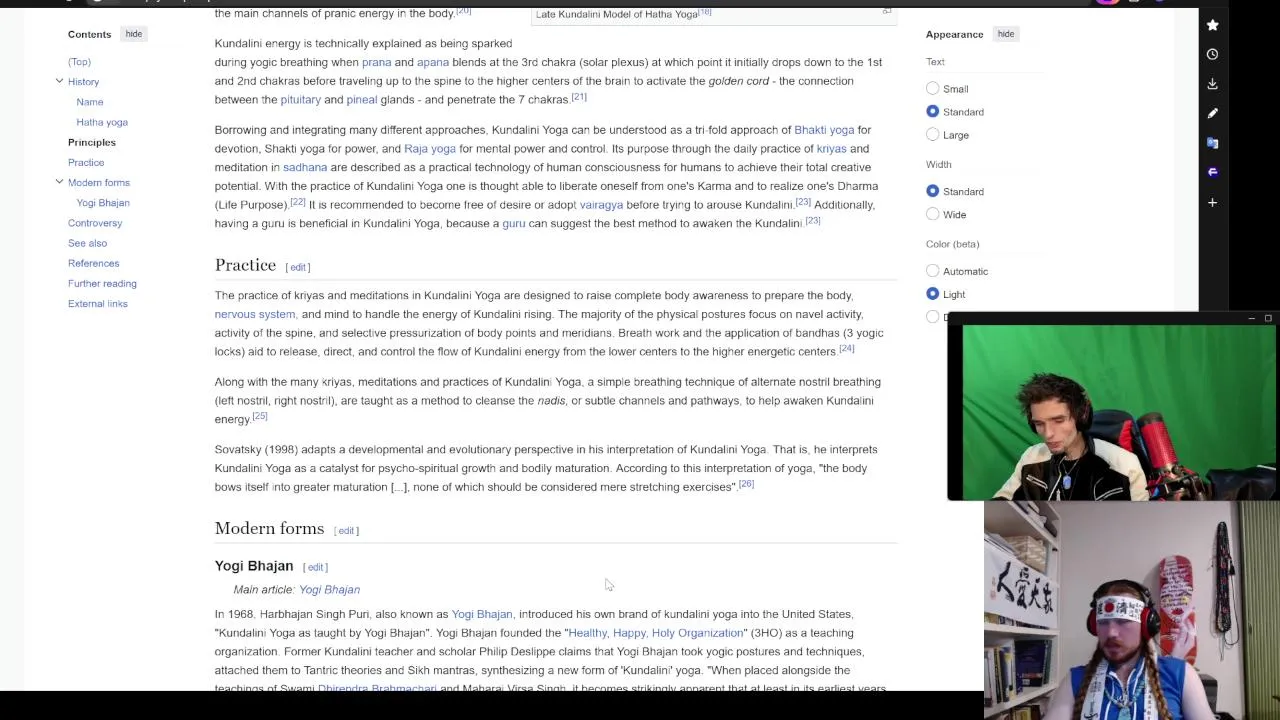Viewport: 1280px width, 720px height.
Task: Open the Yogi Bhajan link in the 1968 paragraph
Action: pos(482,614)
